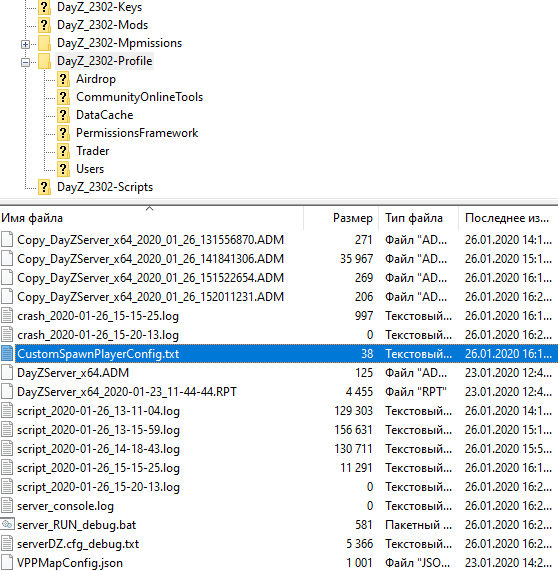The width and height of the screenshot is (558, 571).
Task: Click the DayZ_2302-Keys folder question-mark icon
Action: pos(44,7)
